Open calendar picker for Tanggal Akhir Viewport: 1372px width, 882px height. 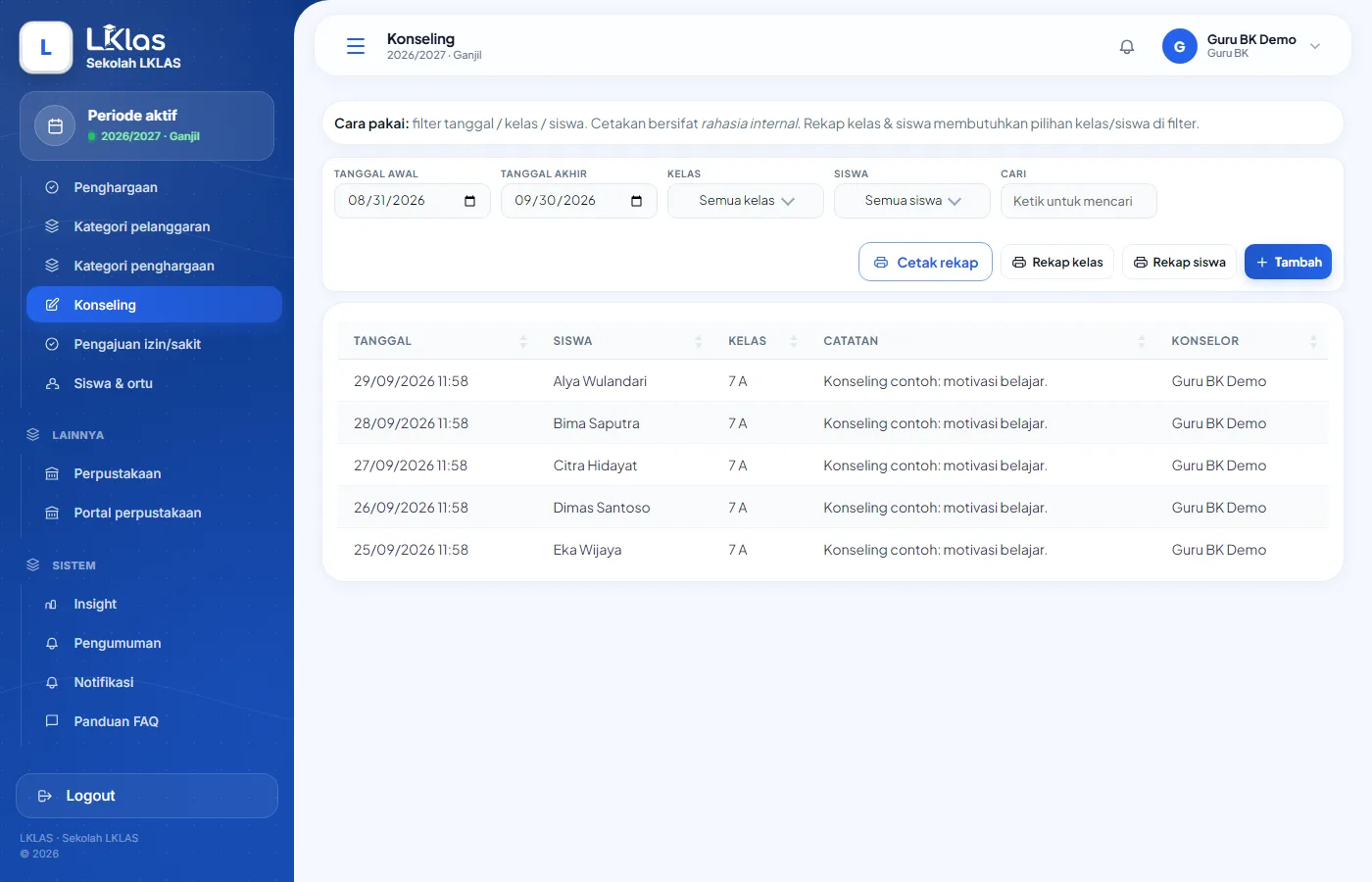click(637, 201)
